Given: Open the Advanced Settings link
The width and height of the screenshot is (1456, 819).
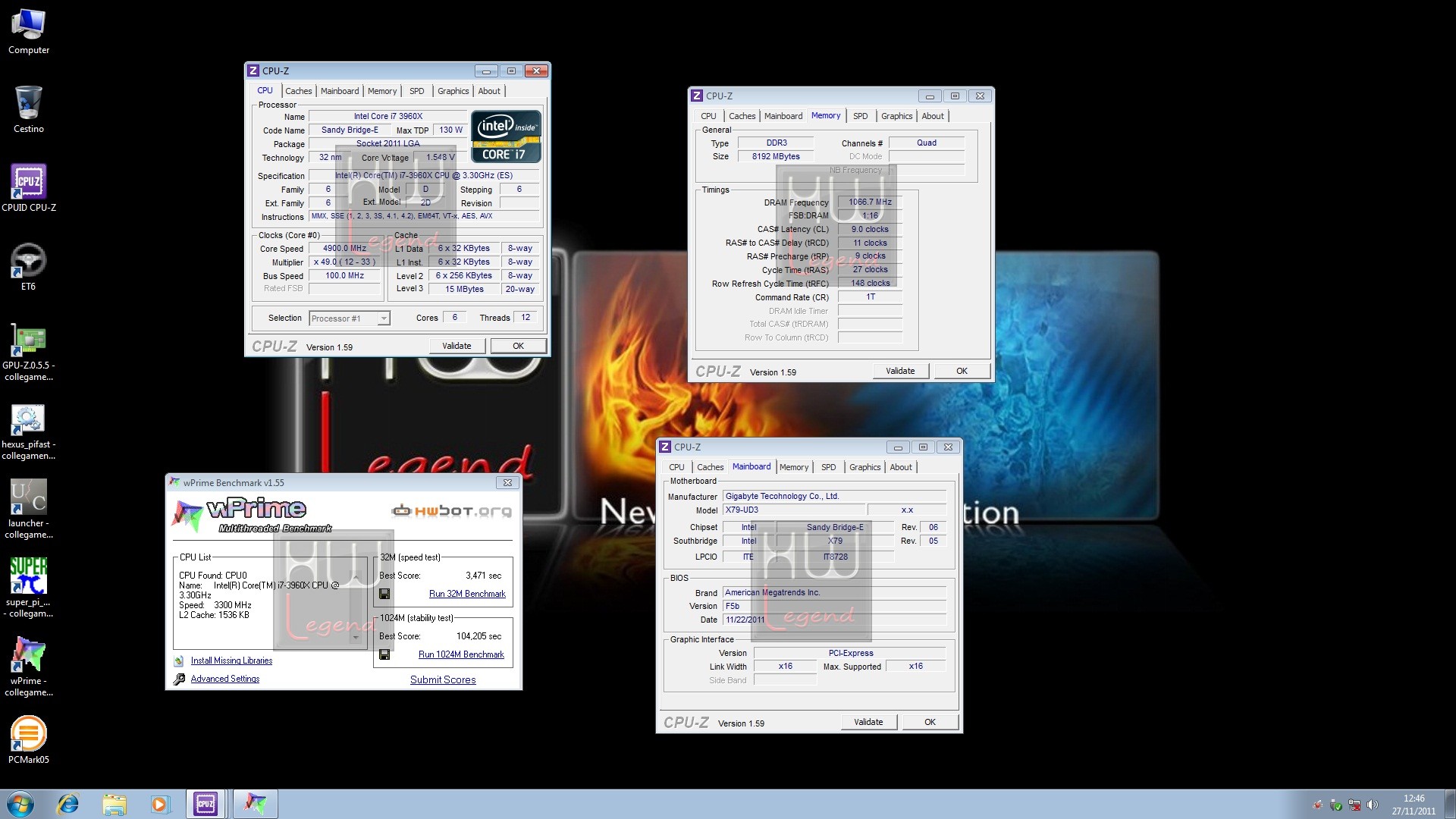Looking at the screenshot, I should pos(225,679).
